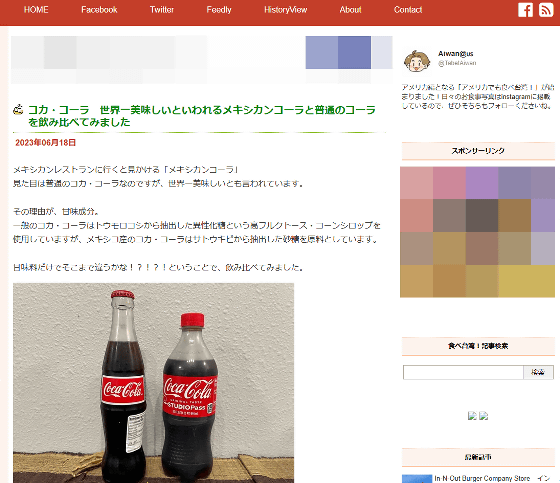
Task: Open the Contact navigation item
Action: 408,10
